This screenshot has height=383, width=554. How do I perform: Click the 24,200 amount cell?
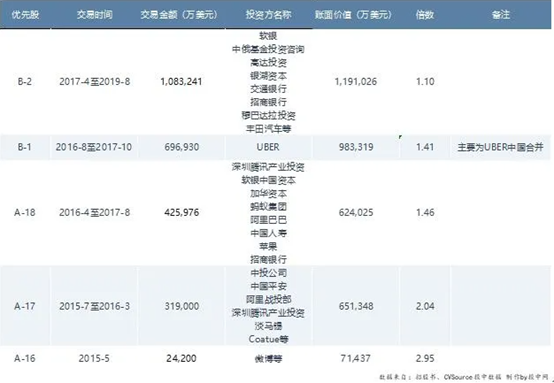pyautogui.click(x=181, y=358)
